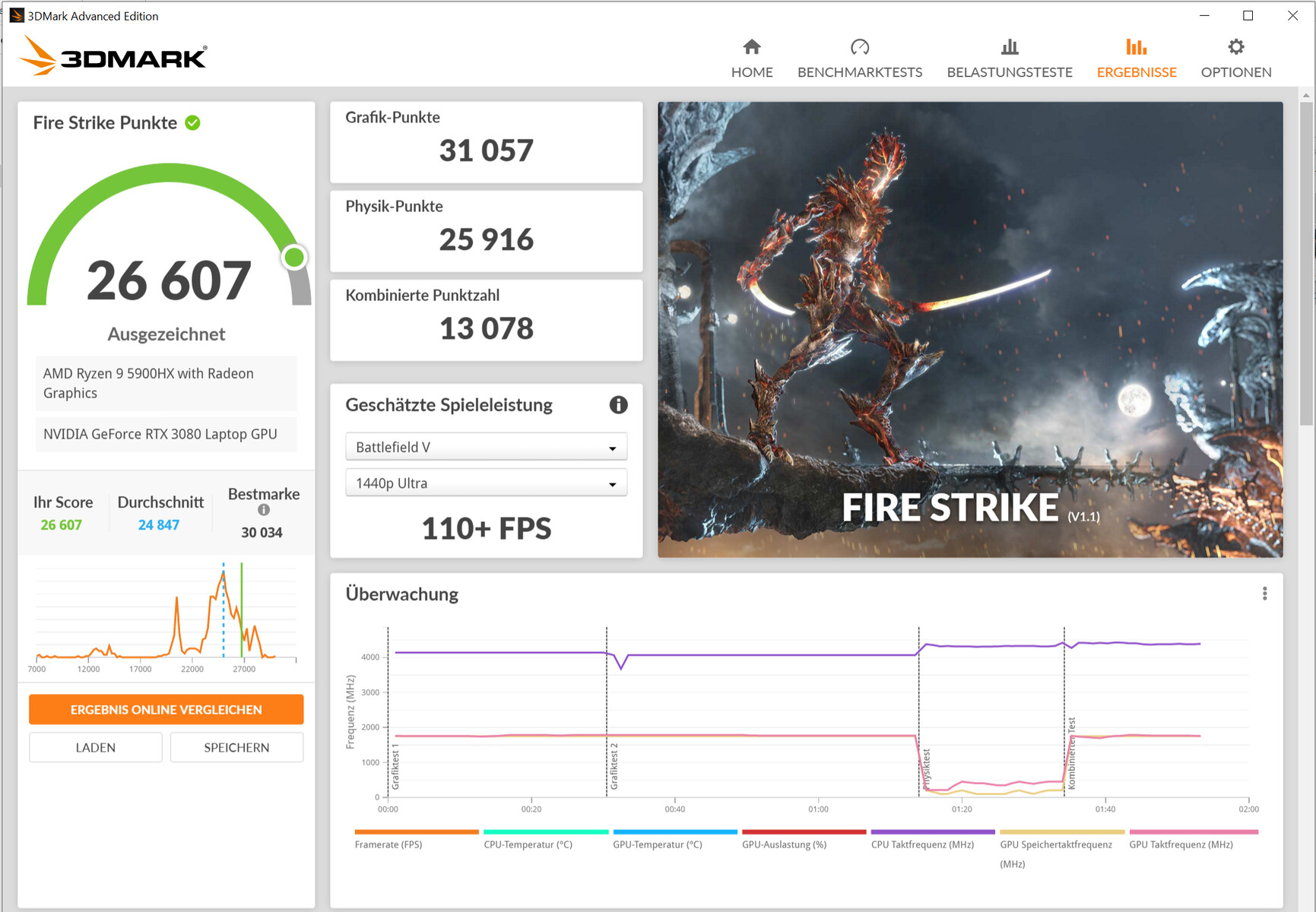This screenshot has width=1316, height=912.
Task: Click the Bestmarke value 30 034
Action: [x=262, y=533]
